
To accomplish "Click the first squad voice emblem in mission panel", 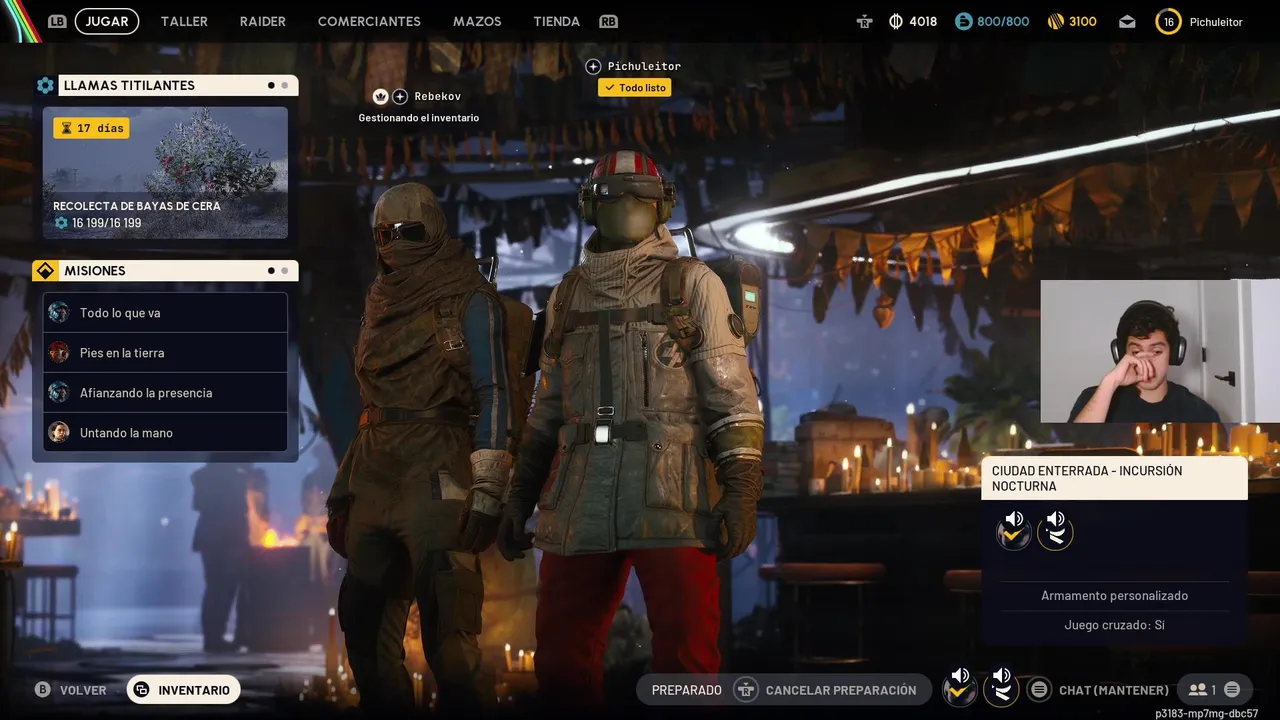I will point(1014,530).
